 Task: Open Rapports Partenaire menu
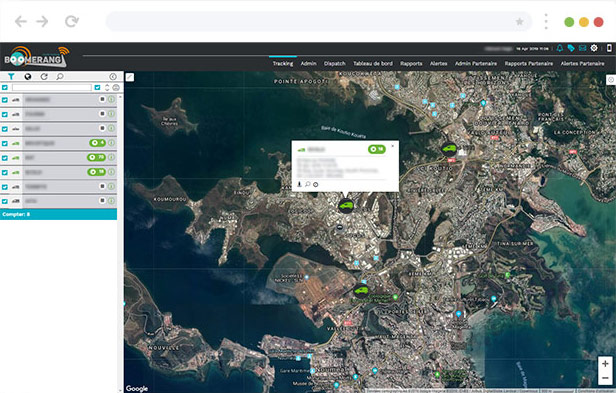point(529,63)
